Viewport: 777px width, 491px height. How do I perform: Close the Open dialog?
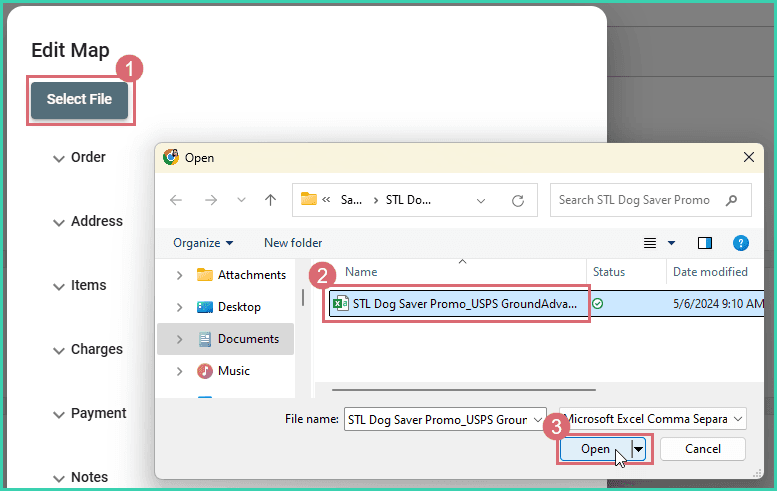coord(749,158)
